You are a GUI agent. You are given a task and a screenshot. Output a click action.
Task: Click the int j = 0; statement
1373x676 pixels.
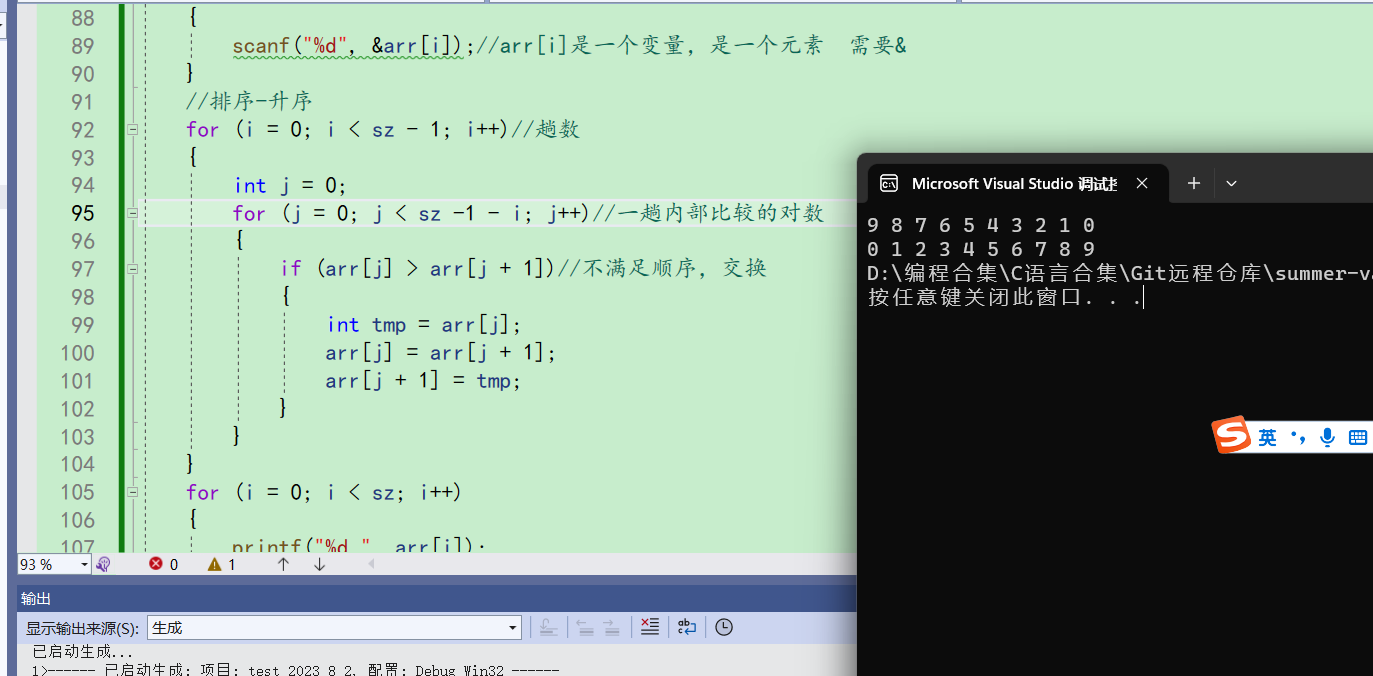pyautogui.click(x=290, y=185)
